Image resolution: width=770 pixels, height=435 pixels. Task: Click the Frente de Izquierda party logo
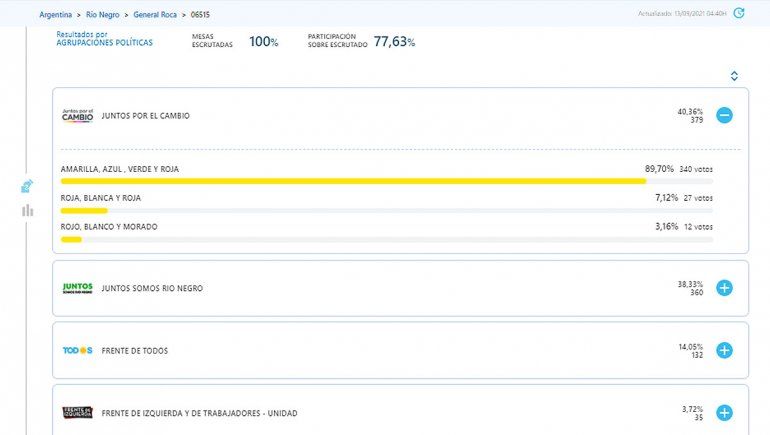click(77, 413)
